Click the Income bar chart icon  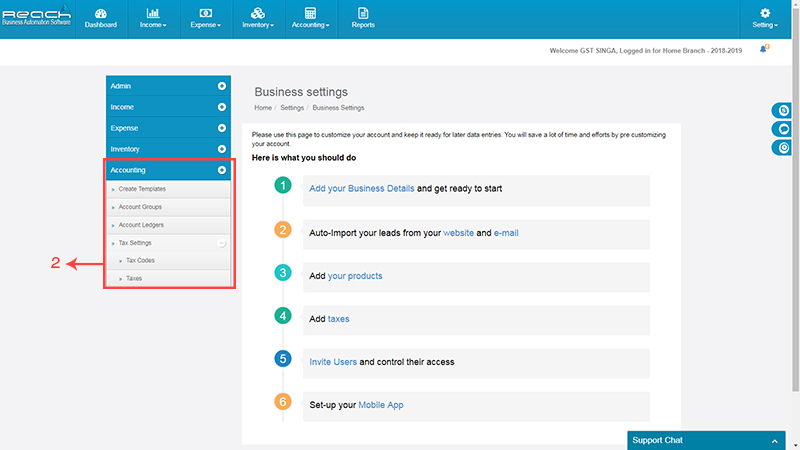point(153,13)
